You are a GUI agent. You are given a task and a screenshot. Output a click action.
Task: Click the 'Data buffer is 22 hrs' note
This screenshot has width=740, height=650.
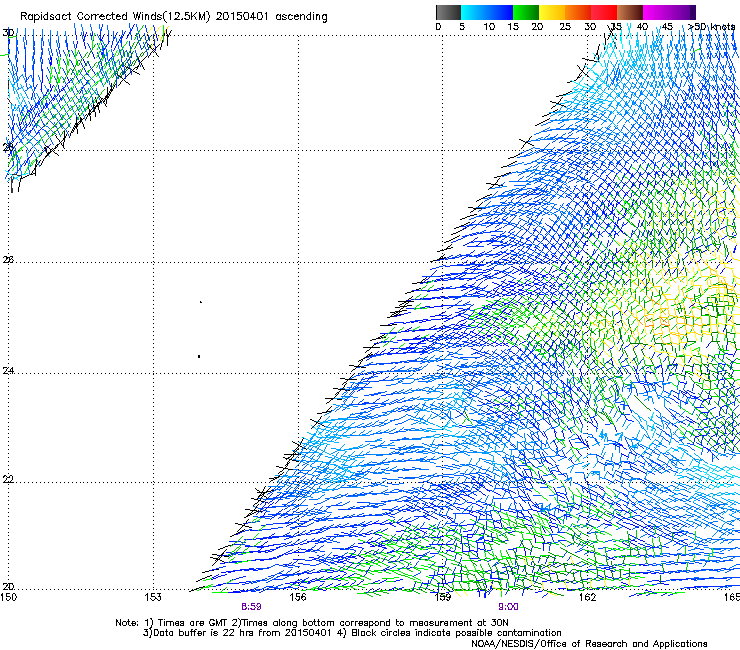(352, 633)
